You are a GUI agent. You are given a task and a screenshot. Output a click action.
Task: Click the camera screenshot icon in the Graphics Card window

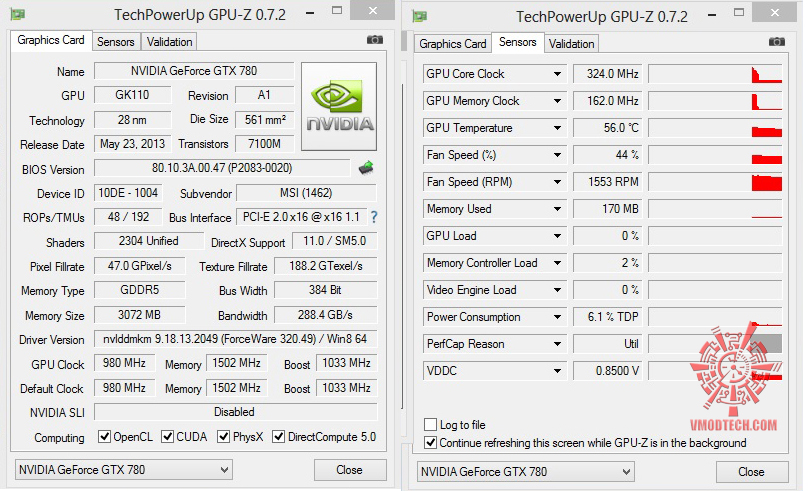[375, 40]
